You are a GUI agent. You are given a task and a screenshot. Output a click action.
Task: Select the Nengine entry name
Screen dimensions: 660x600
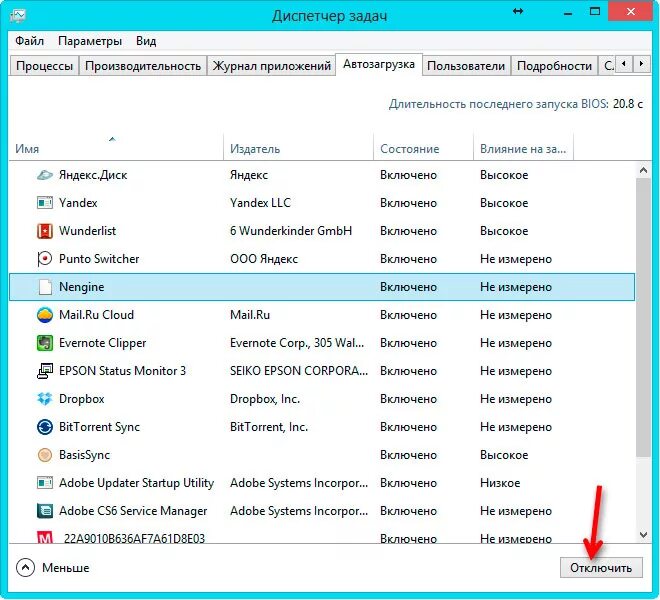pos(82,287)
